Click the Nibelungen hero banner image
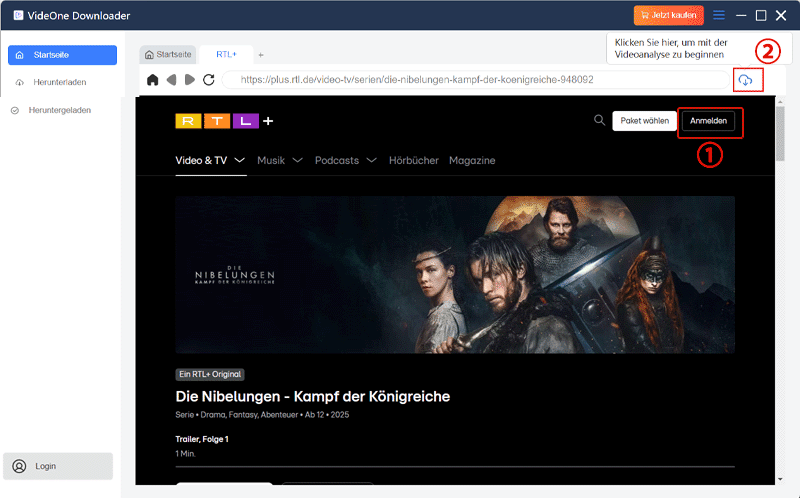The width and height of the screenshot is (800, 498). (455, 275)
